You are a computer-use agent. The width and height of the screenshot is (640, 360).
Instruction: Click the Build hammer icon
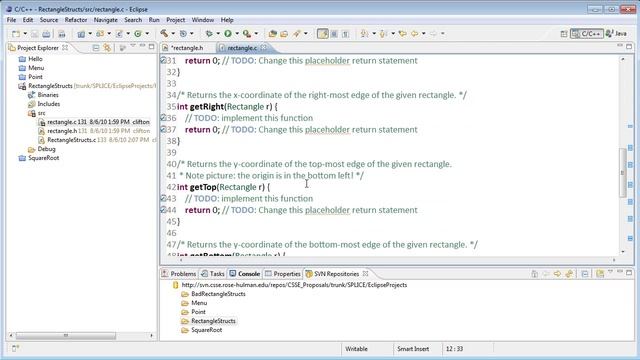164,33
